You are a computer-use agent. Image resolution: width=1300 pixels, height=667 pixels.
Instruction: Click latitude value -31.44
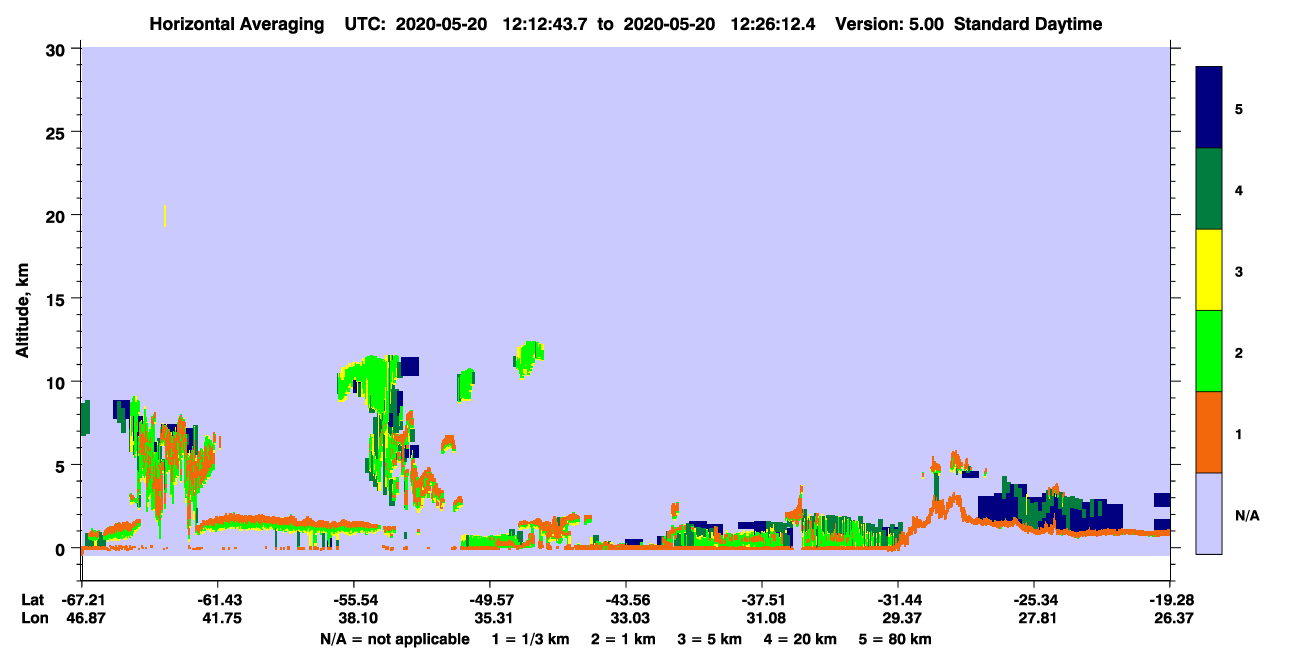click(898, 599)
